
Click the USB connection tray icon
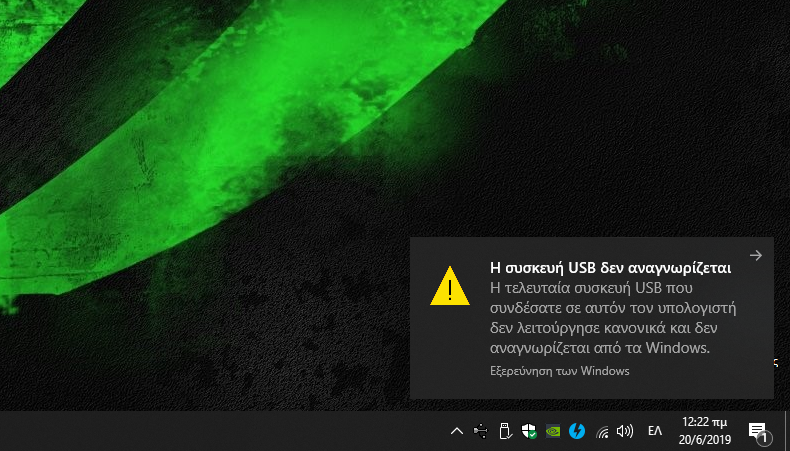point(481,431)
